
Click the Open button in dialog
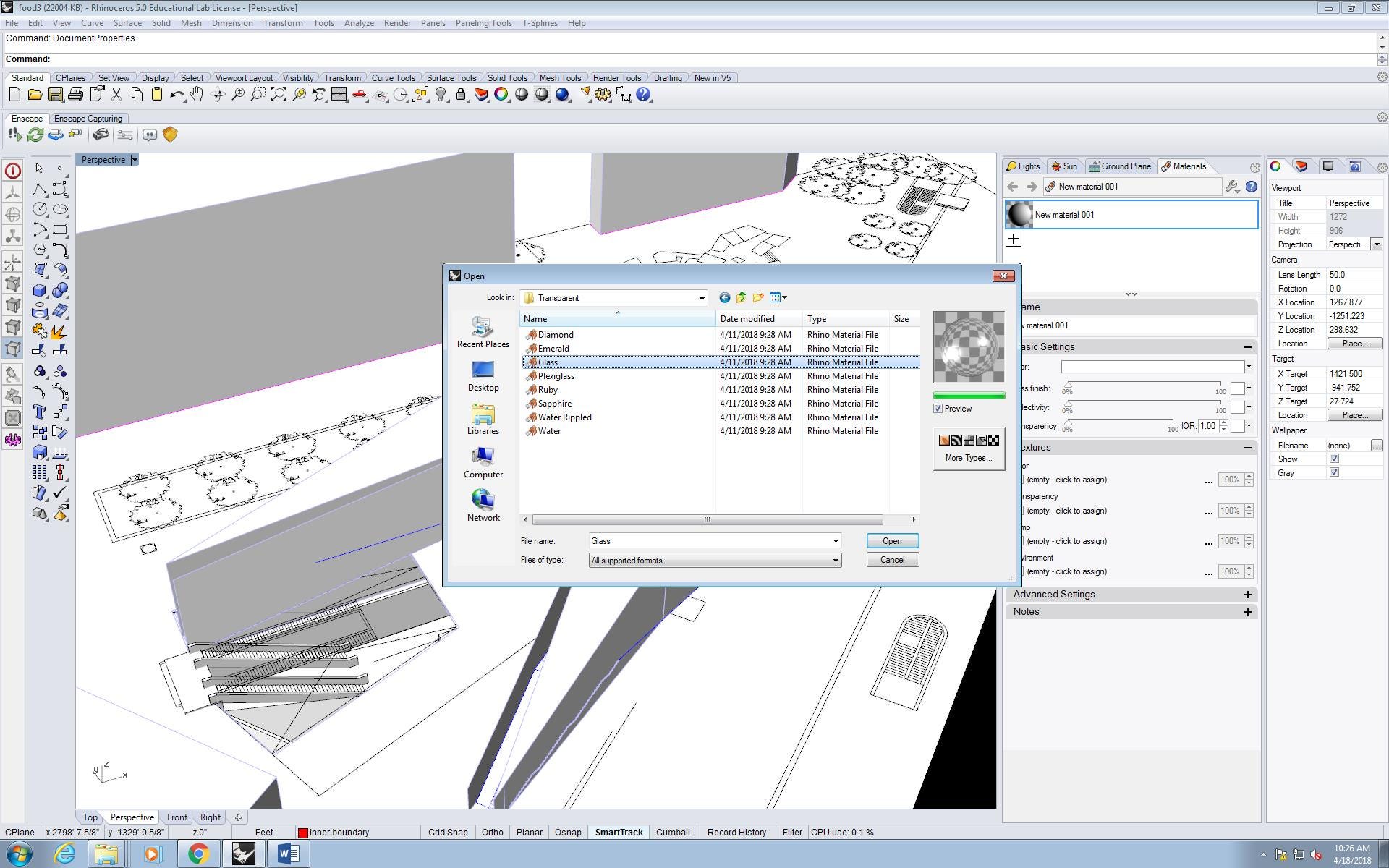tap(891, 541)
